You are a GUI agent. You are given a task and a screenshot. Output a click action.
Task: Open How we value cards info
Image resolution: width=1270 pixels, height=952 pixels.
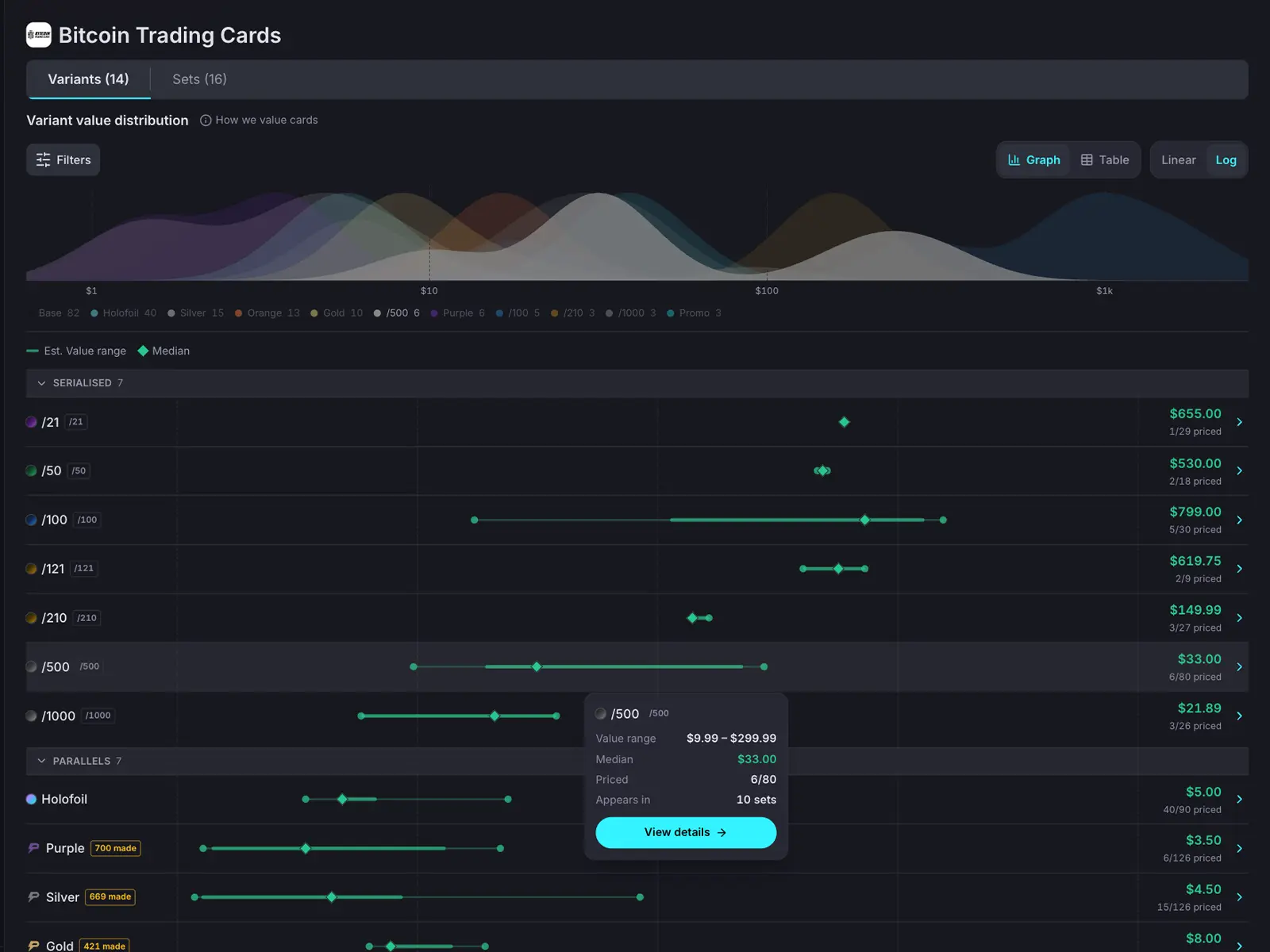pos(259,120)
